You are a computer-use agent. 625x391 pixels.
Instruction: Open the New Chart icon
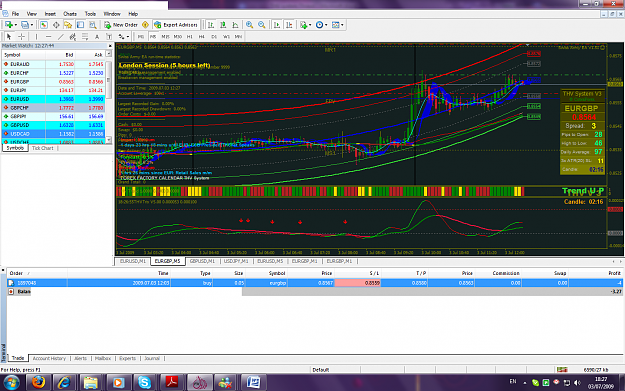8,25
